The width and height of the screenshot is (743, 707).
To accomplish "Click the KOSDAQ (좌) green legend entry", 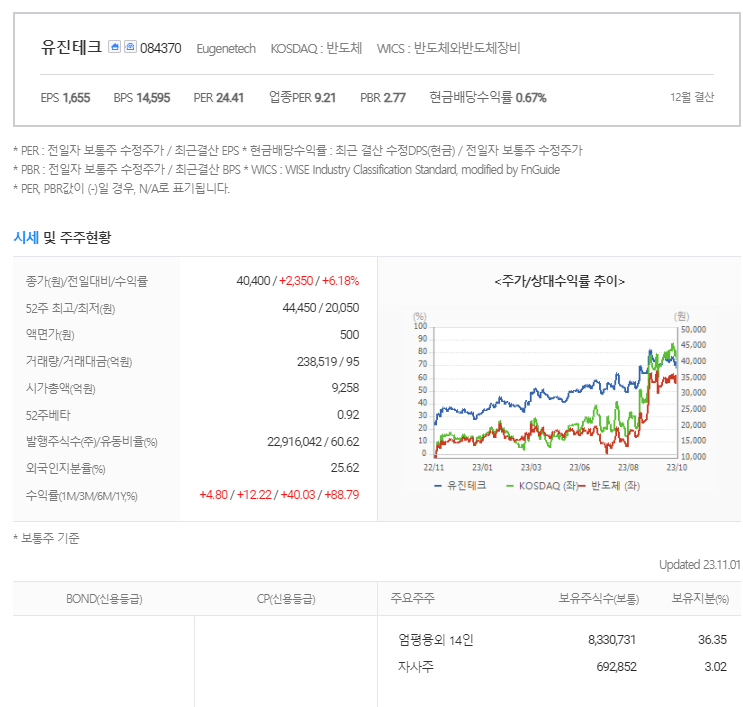I will click(541, 486).
